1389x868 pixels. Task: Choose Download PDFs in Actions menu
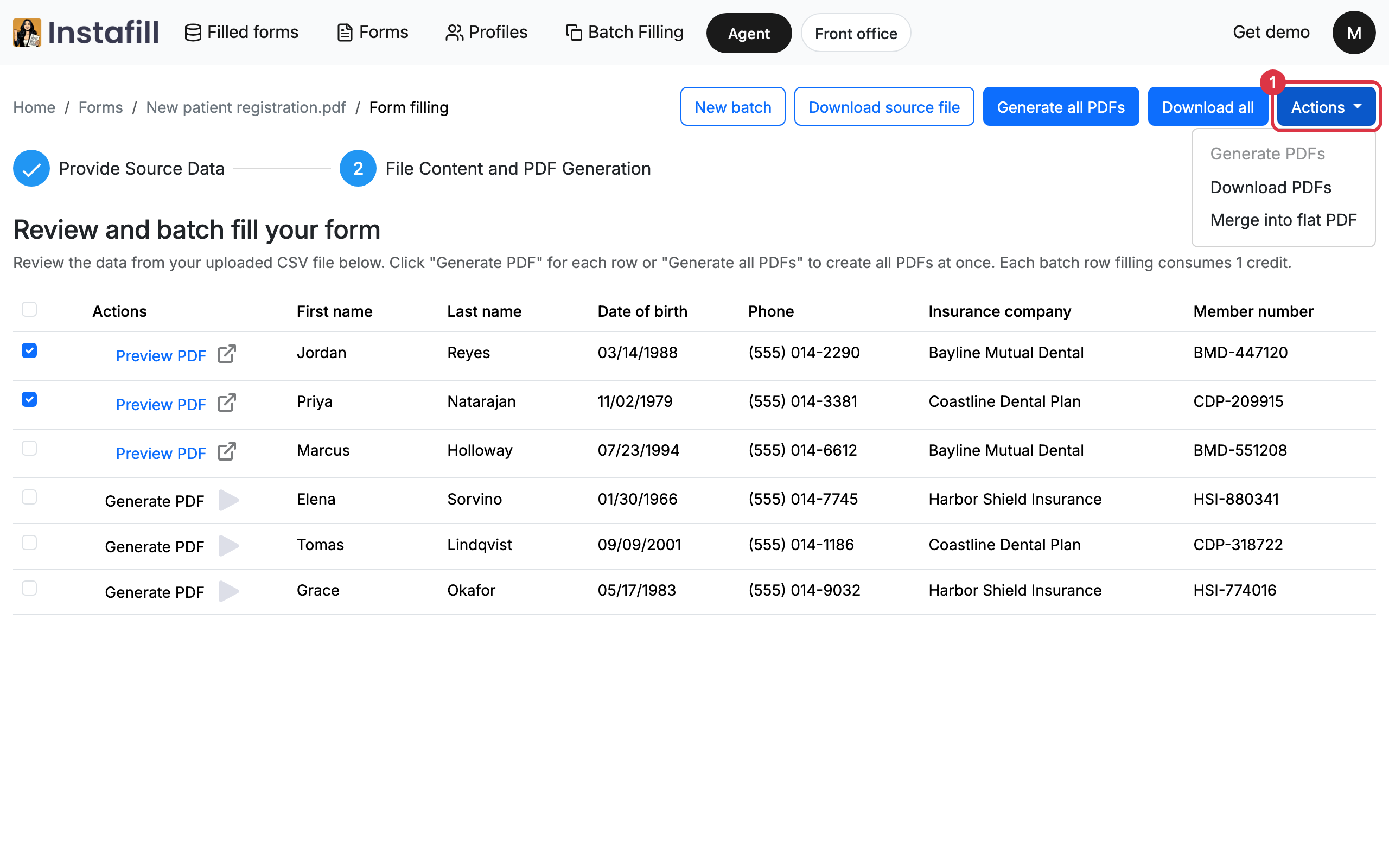[x=1270, y=187]
